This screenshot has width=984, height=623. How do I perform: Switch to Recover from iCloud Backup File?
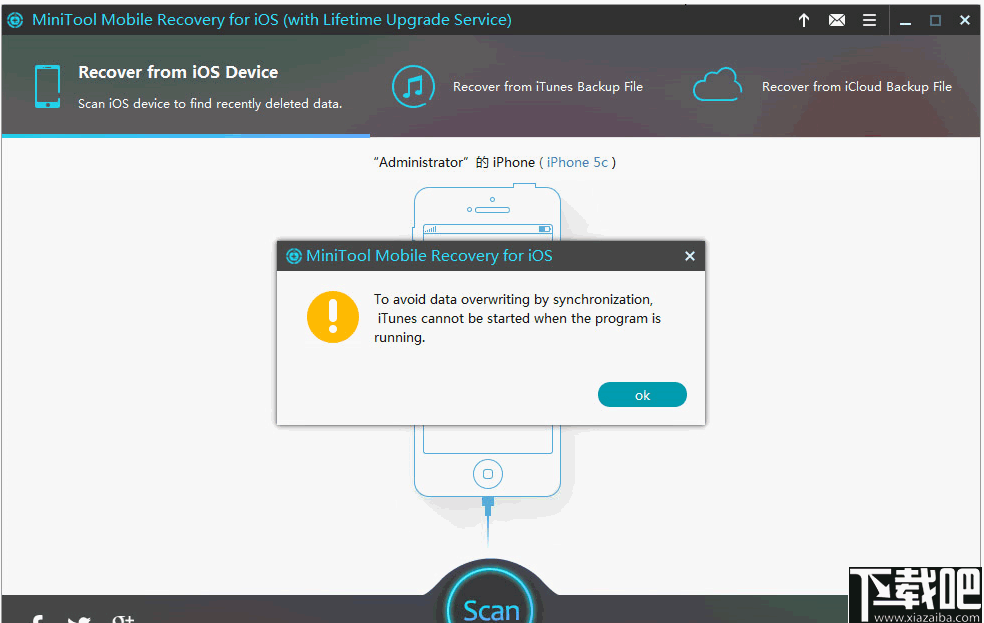click(x=856, y=86)
